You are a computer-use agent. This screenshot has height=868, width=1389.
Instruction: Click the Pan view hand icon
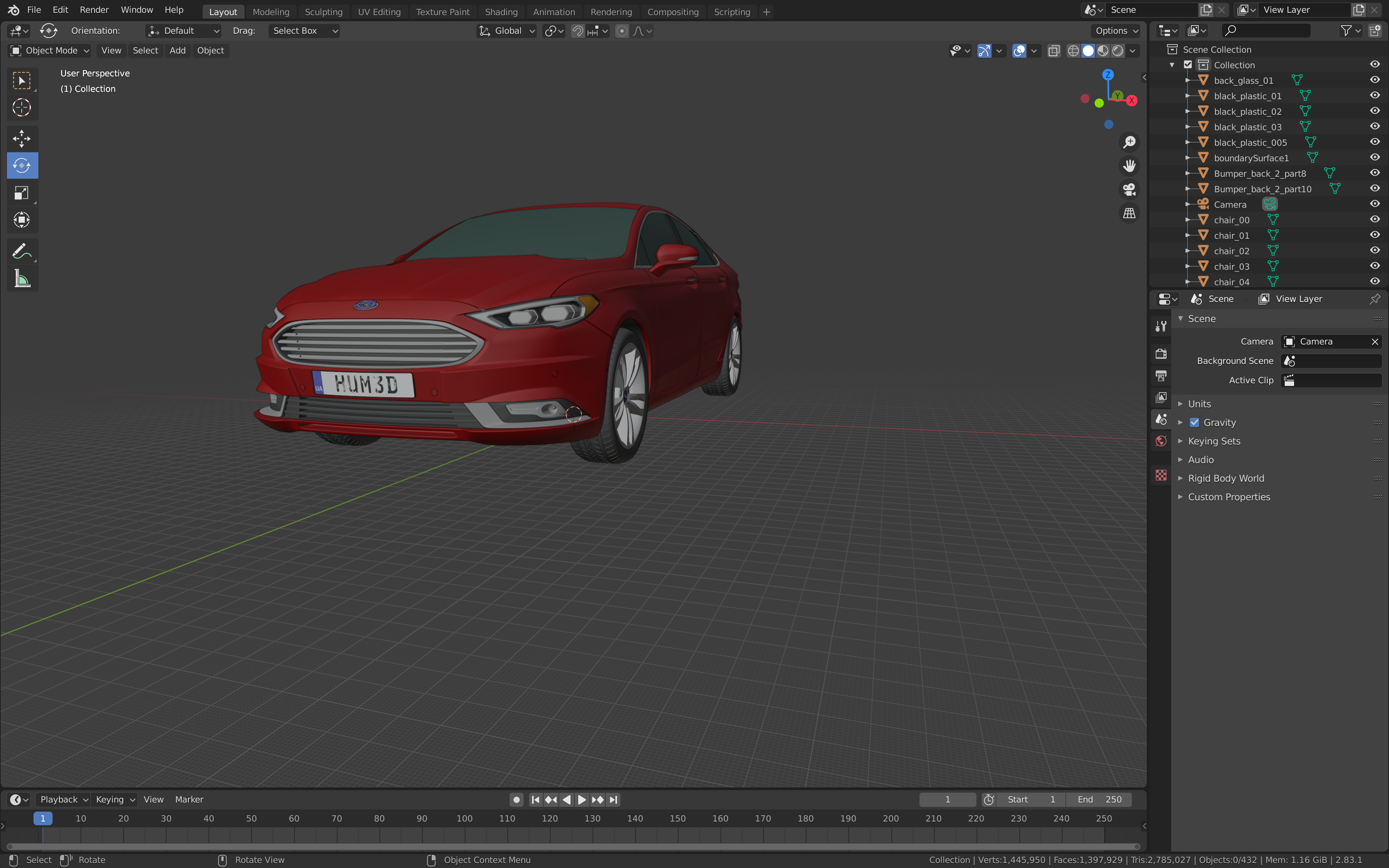pos(1129,166)
